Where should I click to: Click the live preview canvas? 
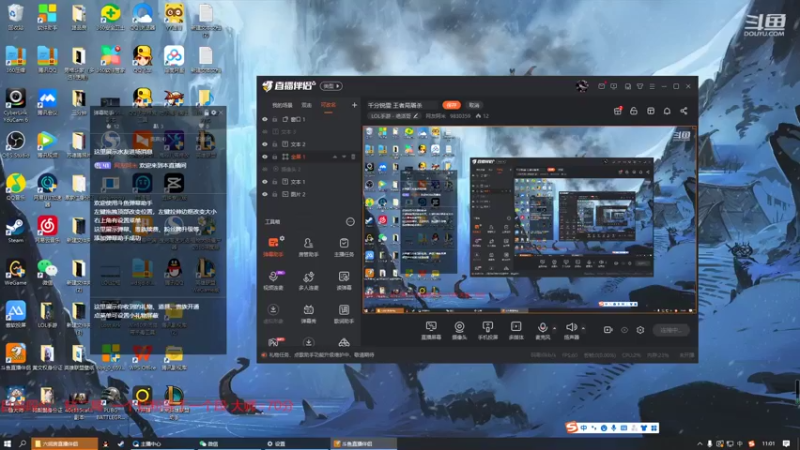pyautogui.click(x=530, y=219)
